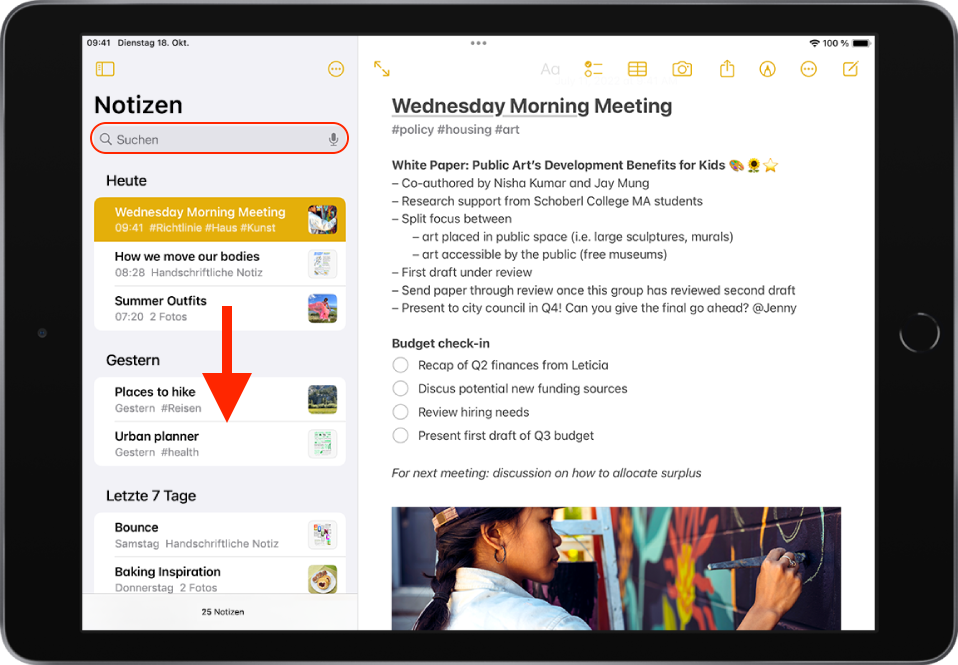
Task: Check off Discus potential new funding sources
Action: coord(400,389)
